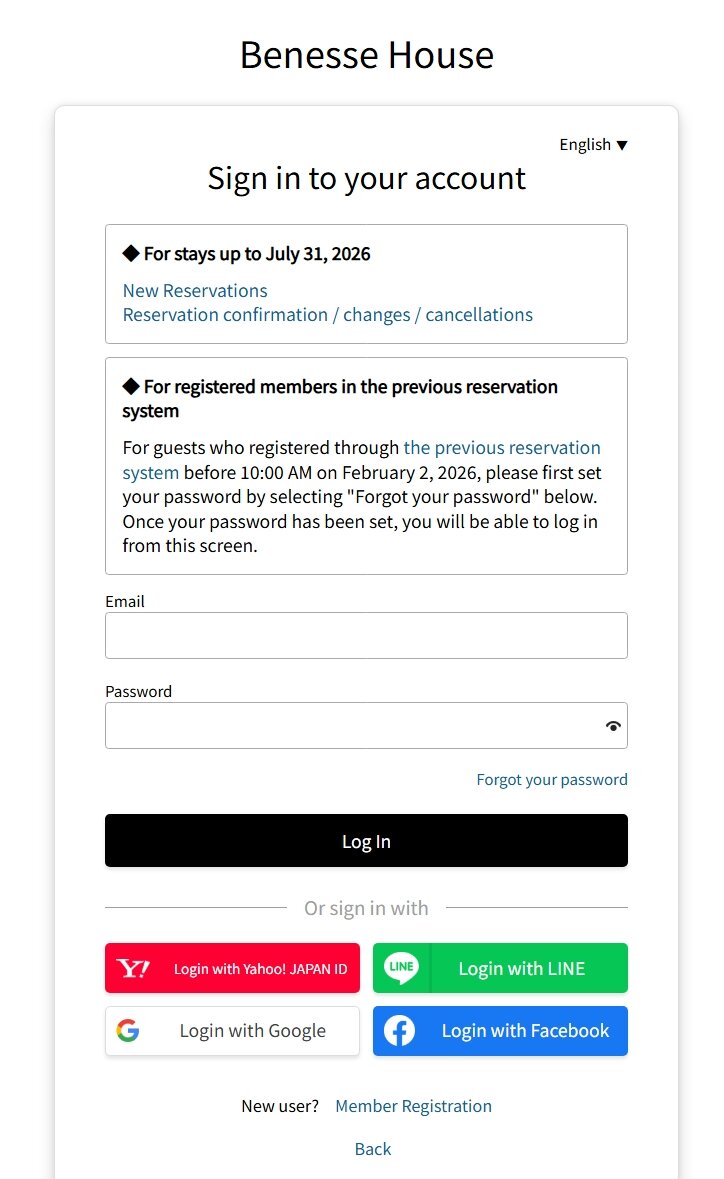Toggle password visibility with eye icon
Image resolution: width=724 pixels, height=1179 pixels.
tap(613, 726)
